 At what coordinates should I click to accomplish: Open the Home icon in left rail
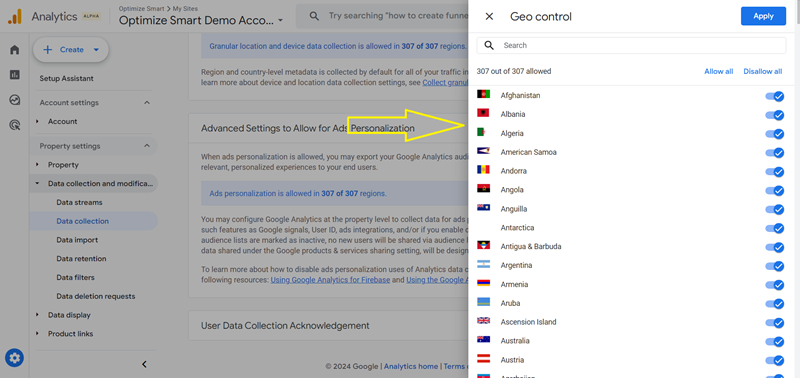[x=14, y=49]
